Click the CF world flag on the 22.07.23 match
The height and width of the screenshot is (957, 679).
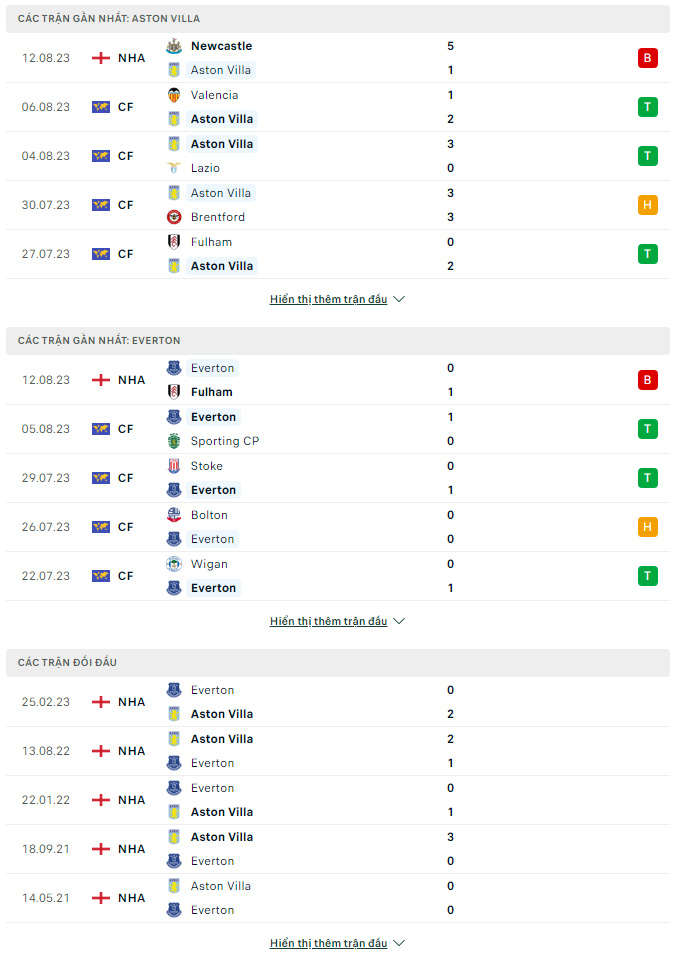(x=101, y=576)
